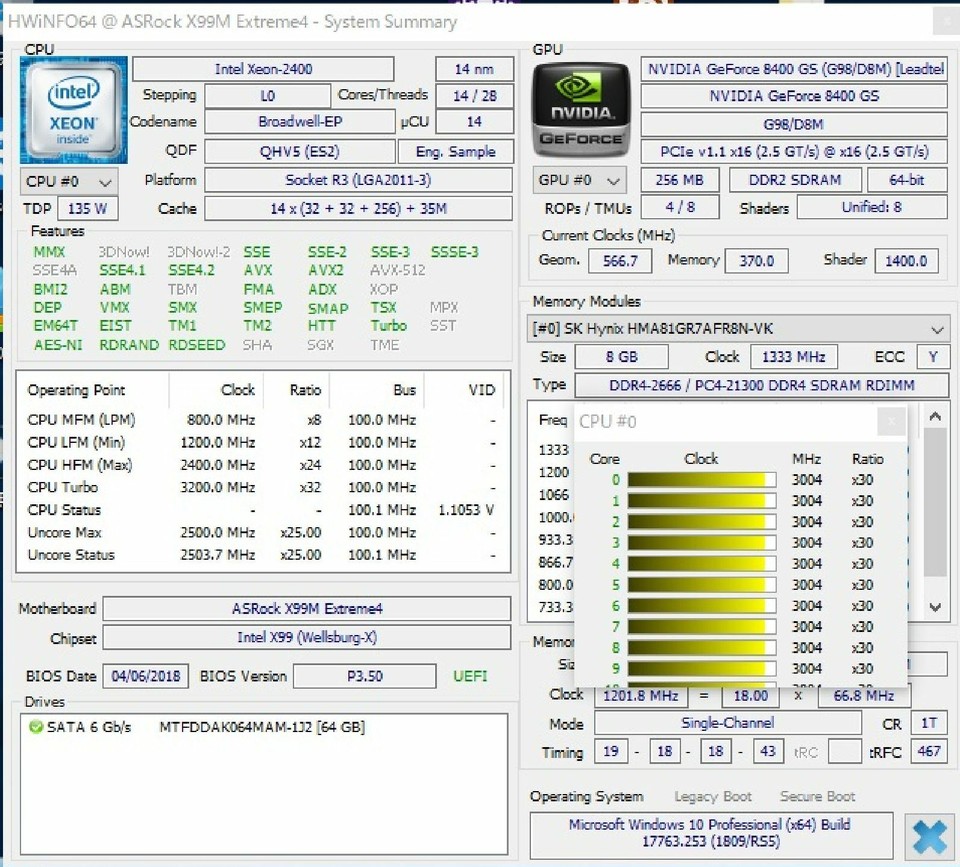Open the GPU #0 selector dropdown

coord(579,180)
